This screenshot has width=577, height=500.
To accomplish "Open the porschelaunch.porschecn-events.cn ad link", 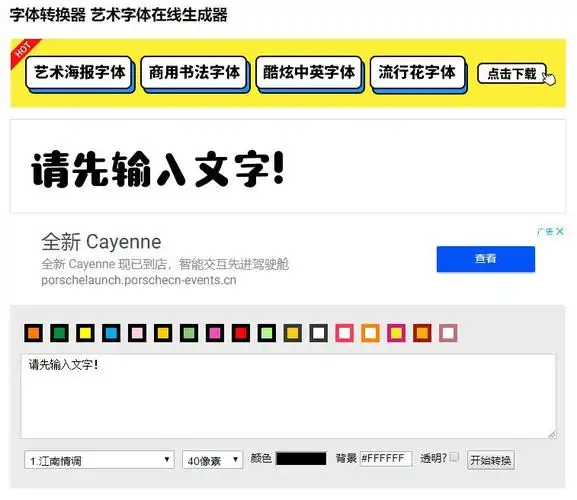I will pos(139,280).
